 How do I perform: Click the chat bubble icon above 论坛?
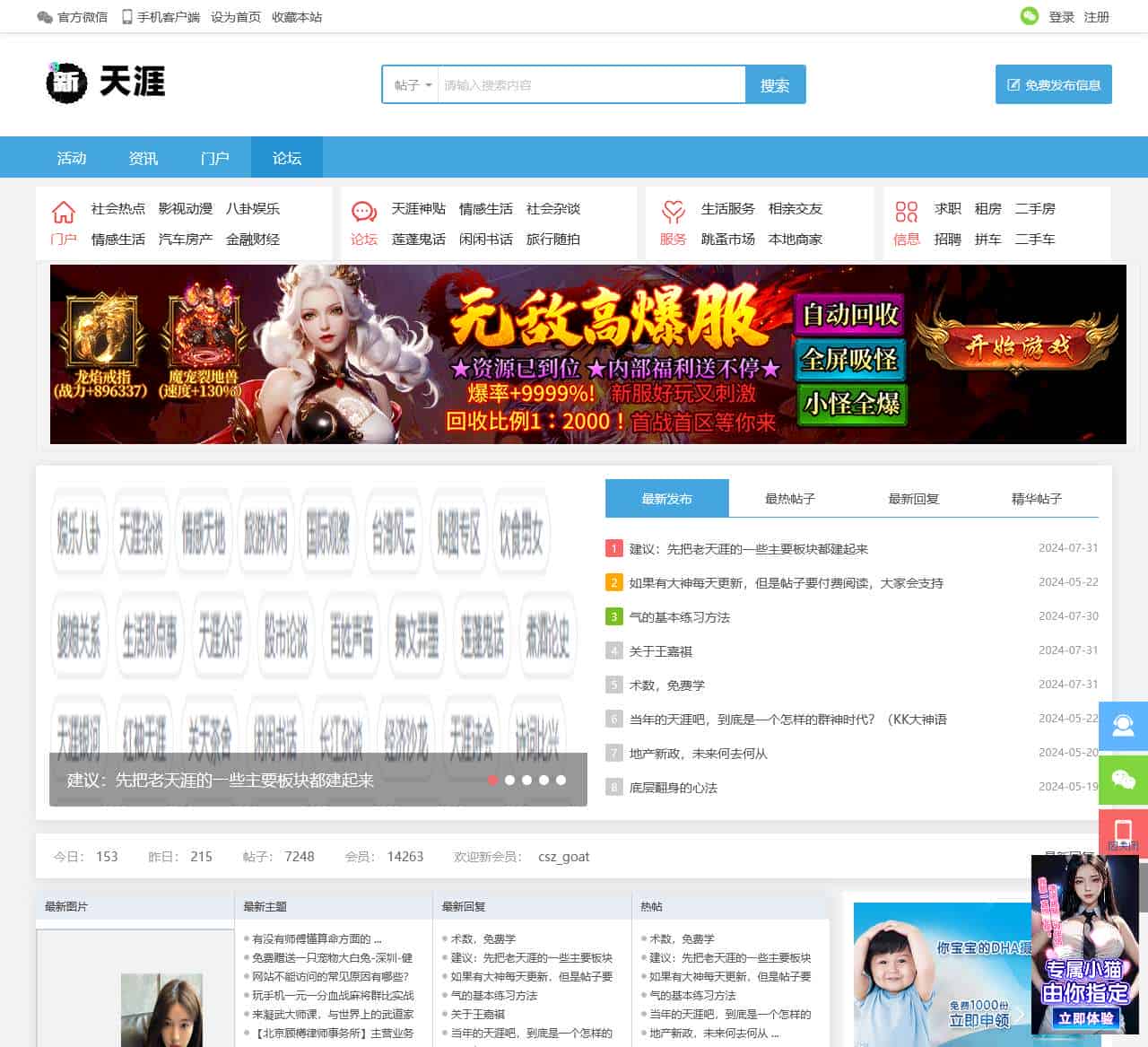click(x=364, y=212)
